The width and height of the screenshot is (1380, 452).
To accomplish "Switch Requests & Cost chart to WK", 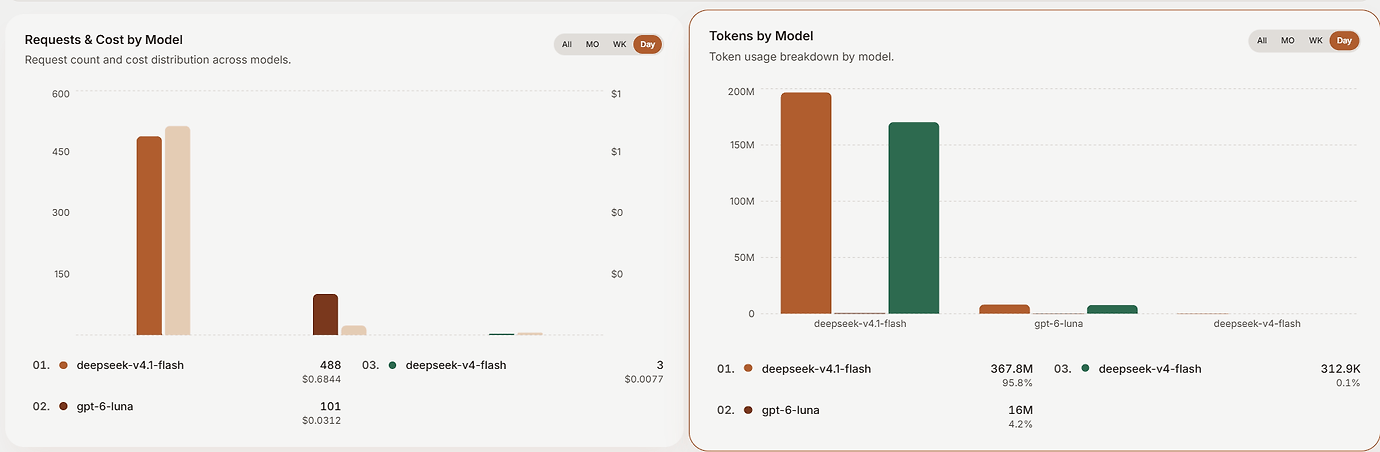I will click(x=620, y=44).
